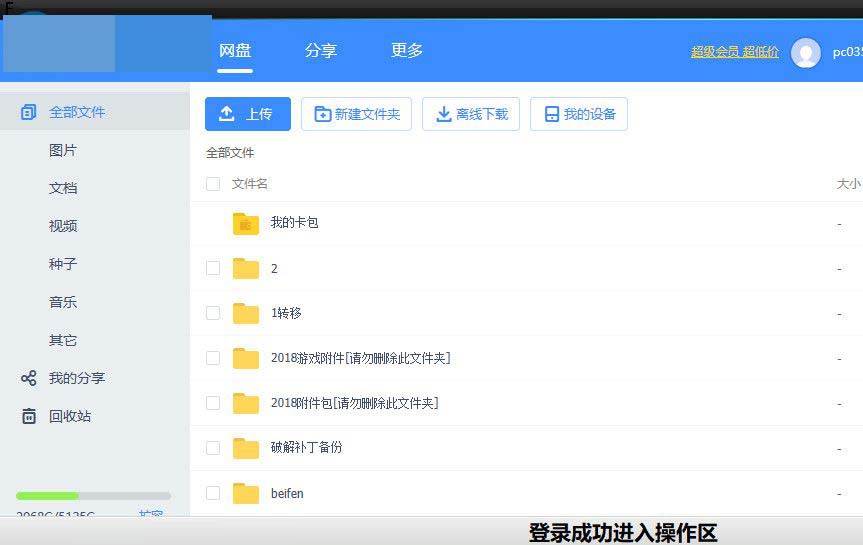863x545 pixels.
Task: Check the box for folder 2
Action: tap(213, 268)
